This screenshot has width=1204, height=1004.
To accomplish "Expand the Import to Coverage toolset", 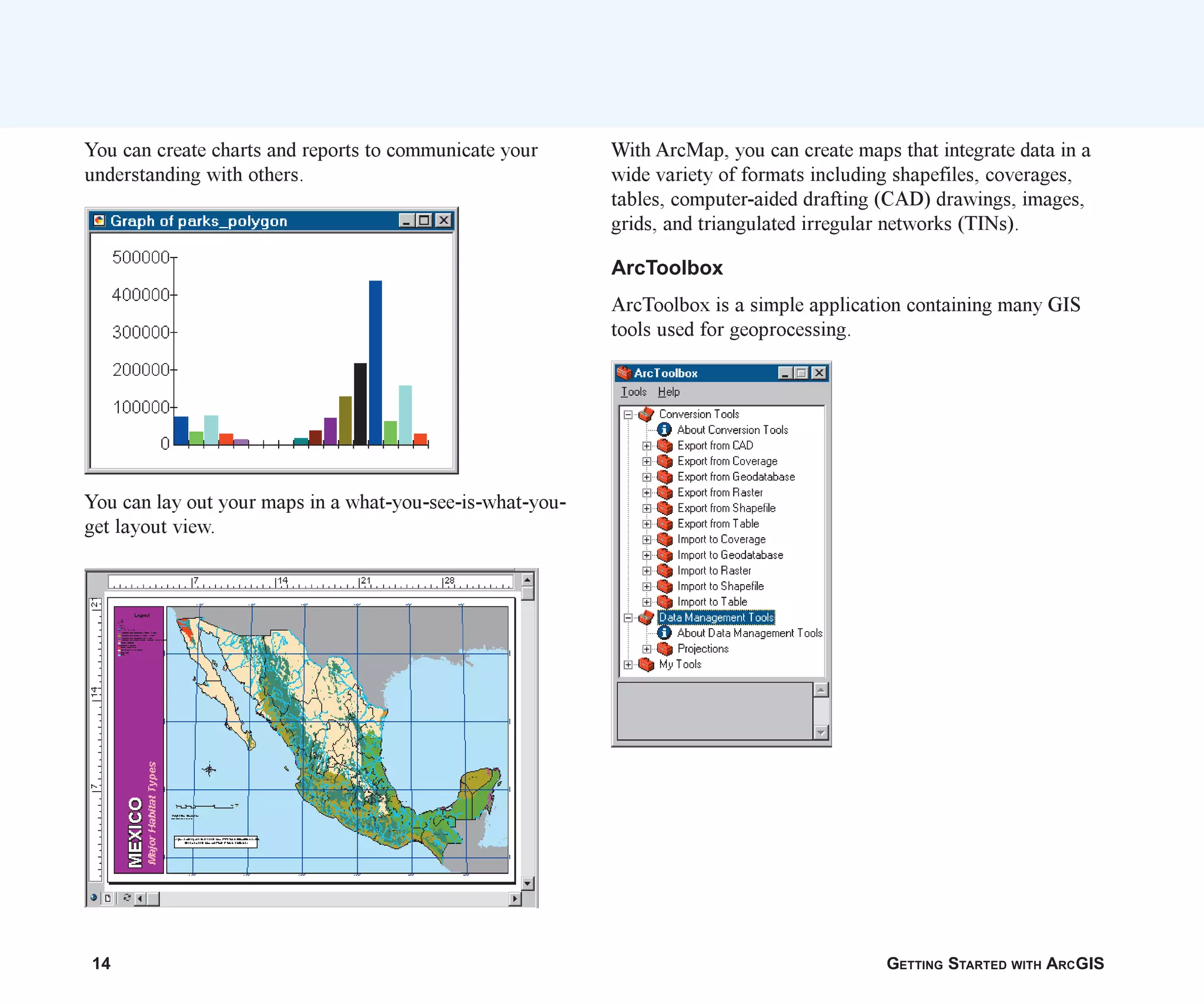I will tap(647, 539).
